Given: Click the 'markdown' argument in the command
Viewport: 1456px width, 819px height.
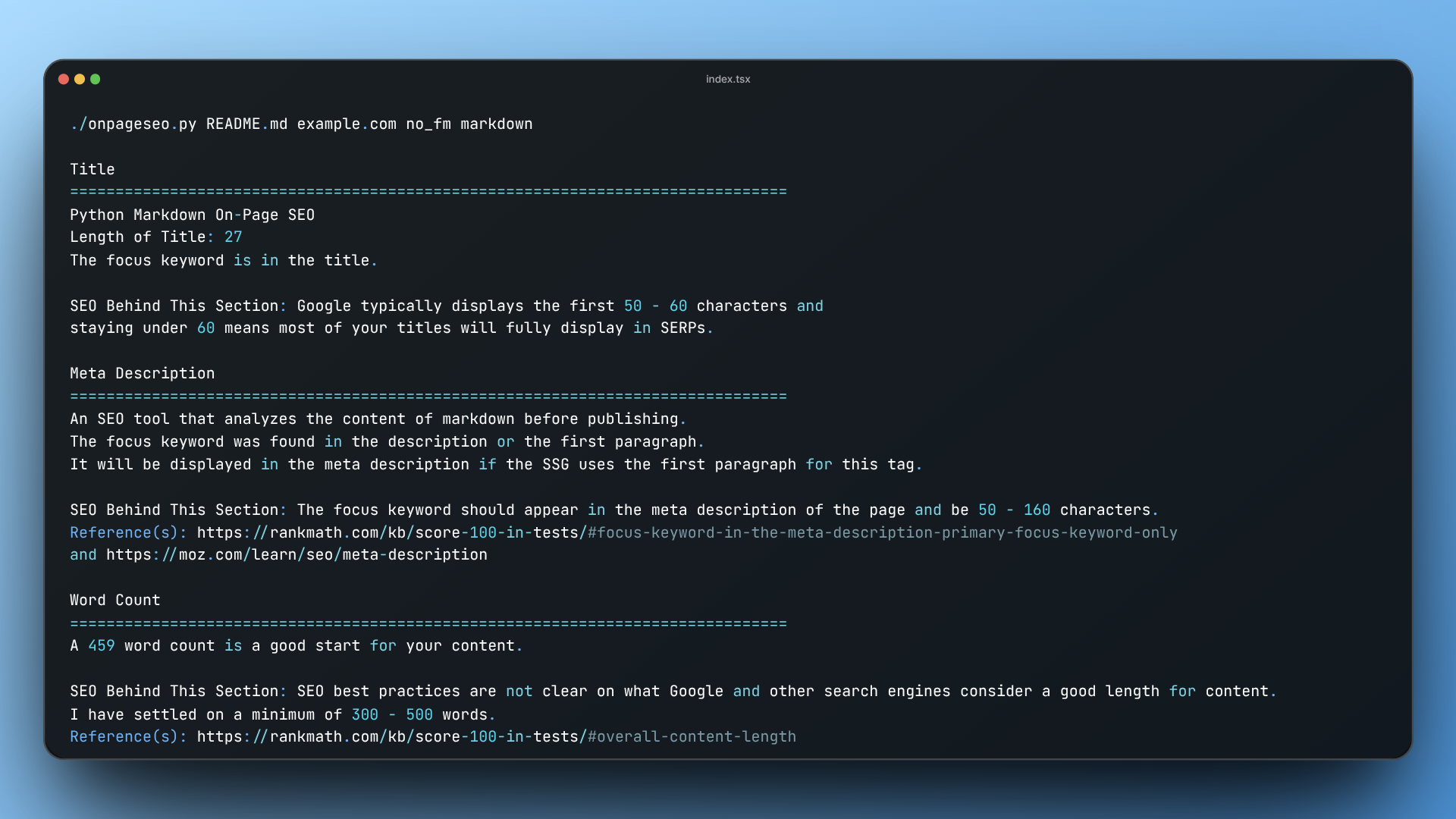Looking at the screenshot, I should point(497,124).
